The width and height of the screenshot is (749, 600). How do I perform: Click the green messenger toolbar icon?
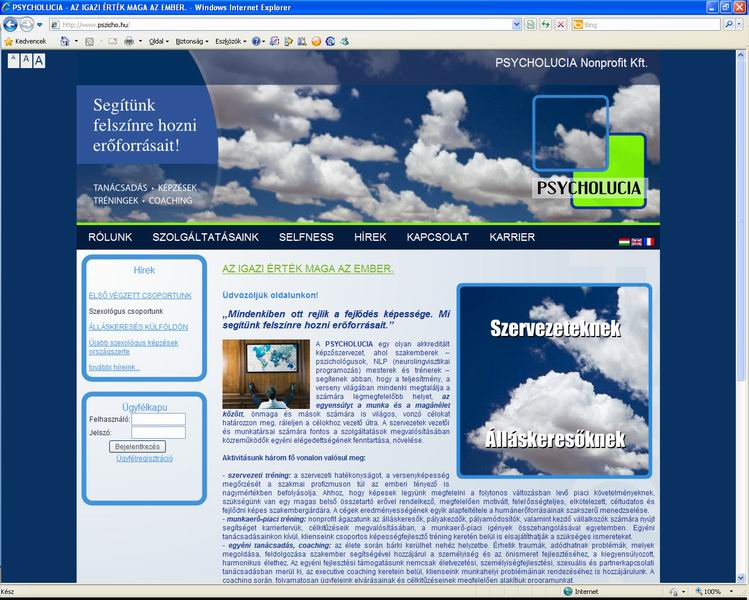(344, 42)
